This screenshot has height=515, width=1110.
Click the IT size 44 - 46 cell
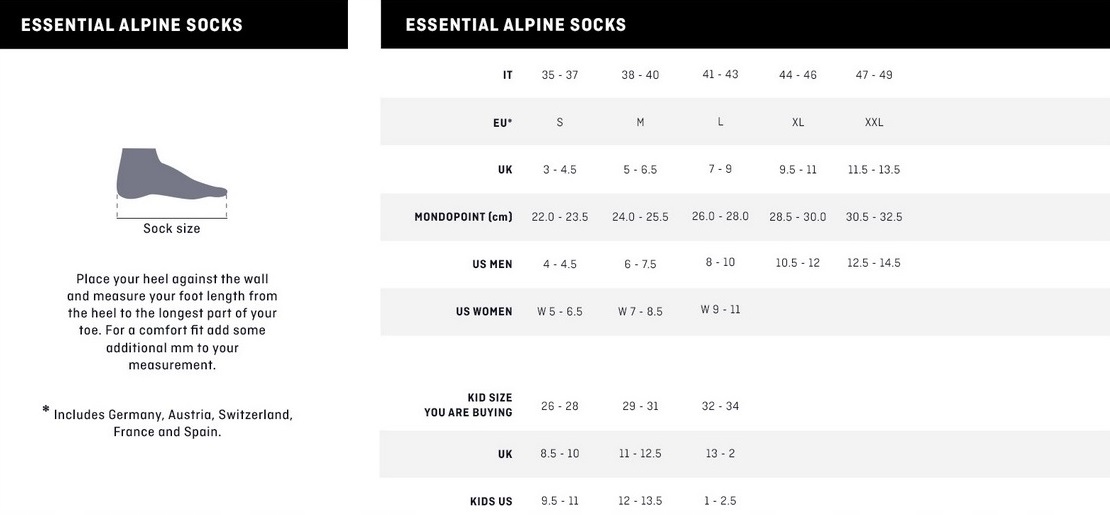pyautogui.click(x=798, y=75)
